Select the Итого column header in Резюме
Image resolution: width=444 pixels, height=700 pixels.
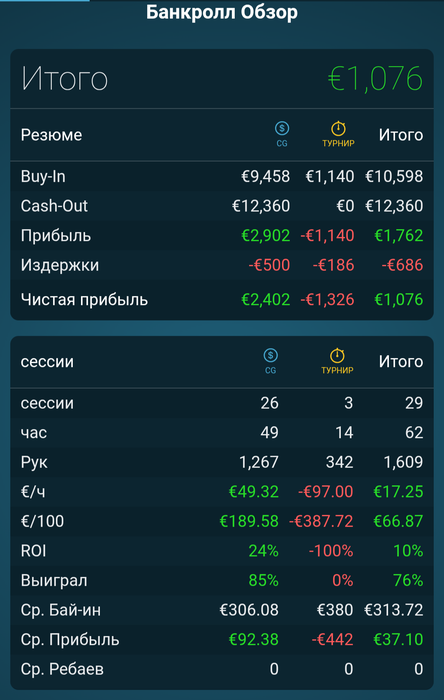coord(401,135)
